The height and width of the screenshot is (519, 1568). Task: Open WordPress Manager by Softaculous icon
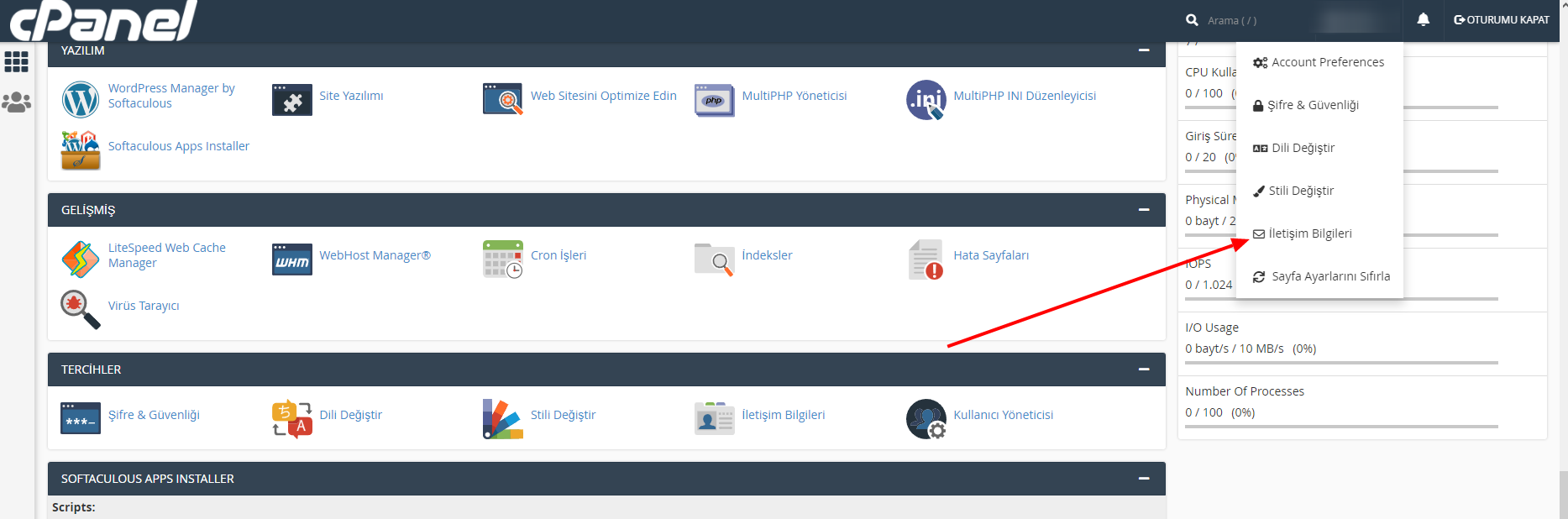[81, 100]
